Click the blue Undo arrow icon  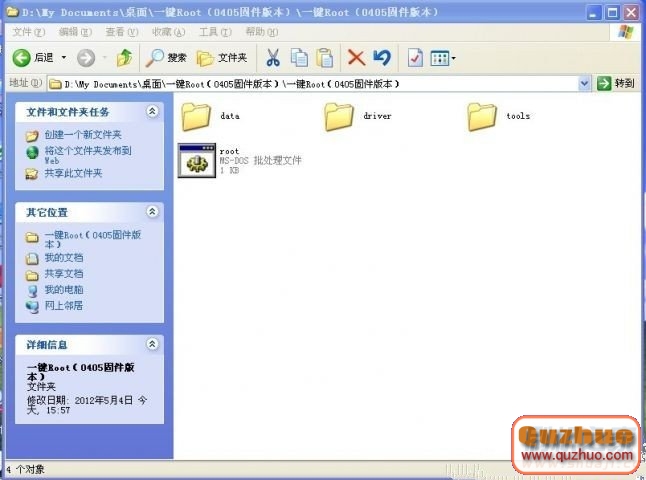point(382,58)
